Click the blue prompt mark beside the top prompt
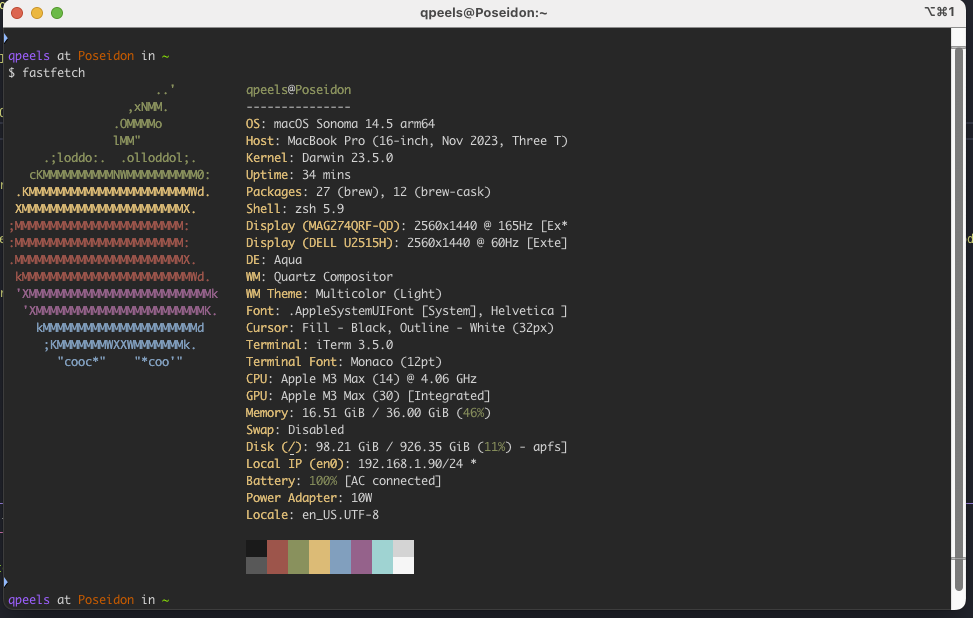 pos(5,38)
